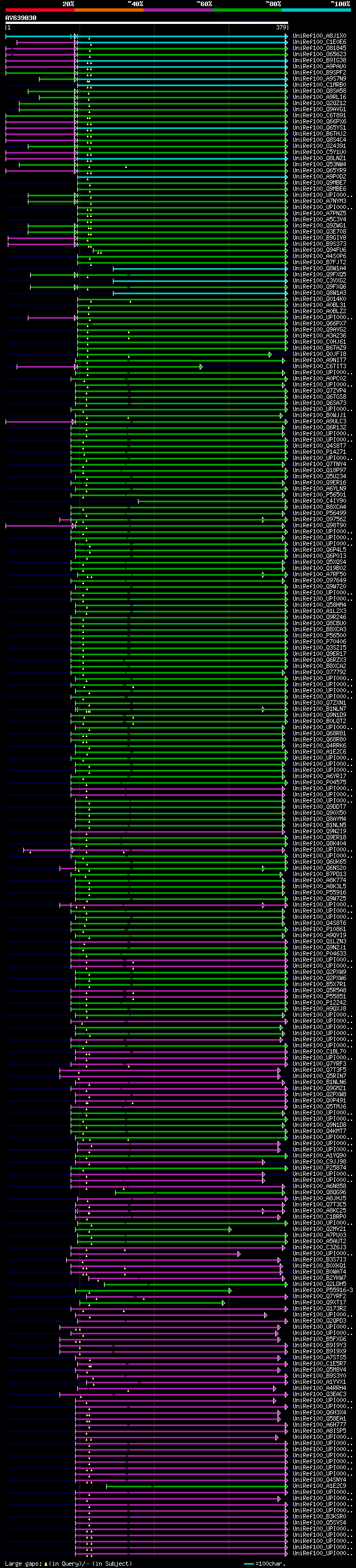
Task: Select hit label UniRef100_Q8W1A4
Action: 319,269
